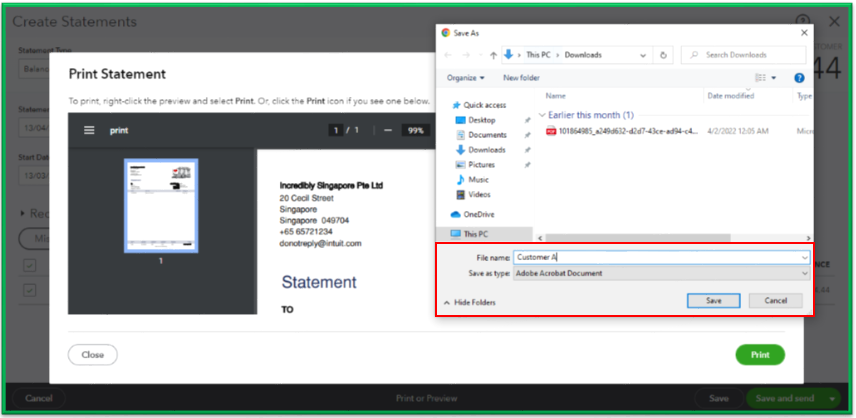Toggle the header checkbox in recipients list
The width and height of the screenshot is (856, 418).
point(29,265)
